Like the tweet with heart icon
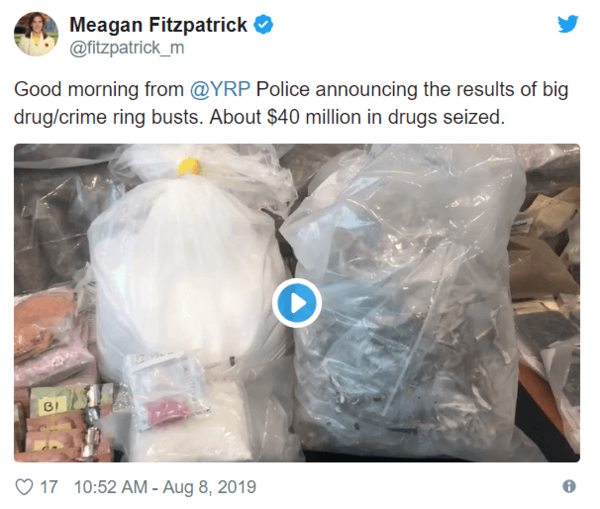This screenshot has width=600, height=509. click(x=24, y=487)
